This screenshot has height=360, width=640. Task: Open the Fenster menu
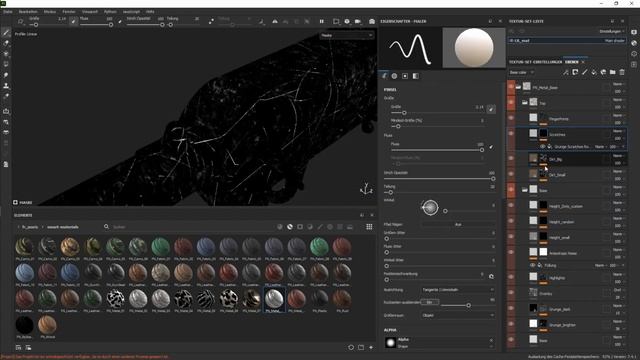click(x=69, y=12)
